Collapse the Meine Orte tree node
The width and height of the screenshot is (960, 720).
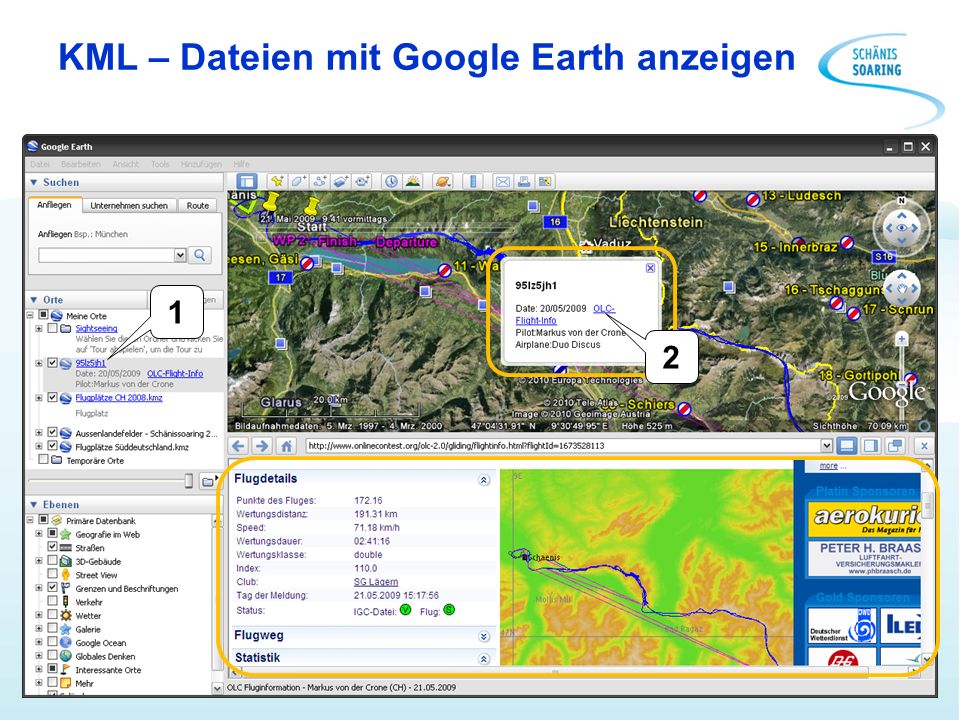click(x=30, y=315)
